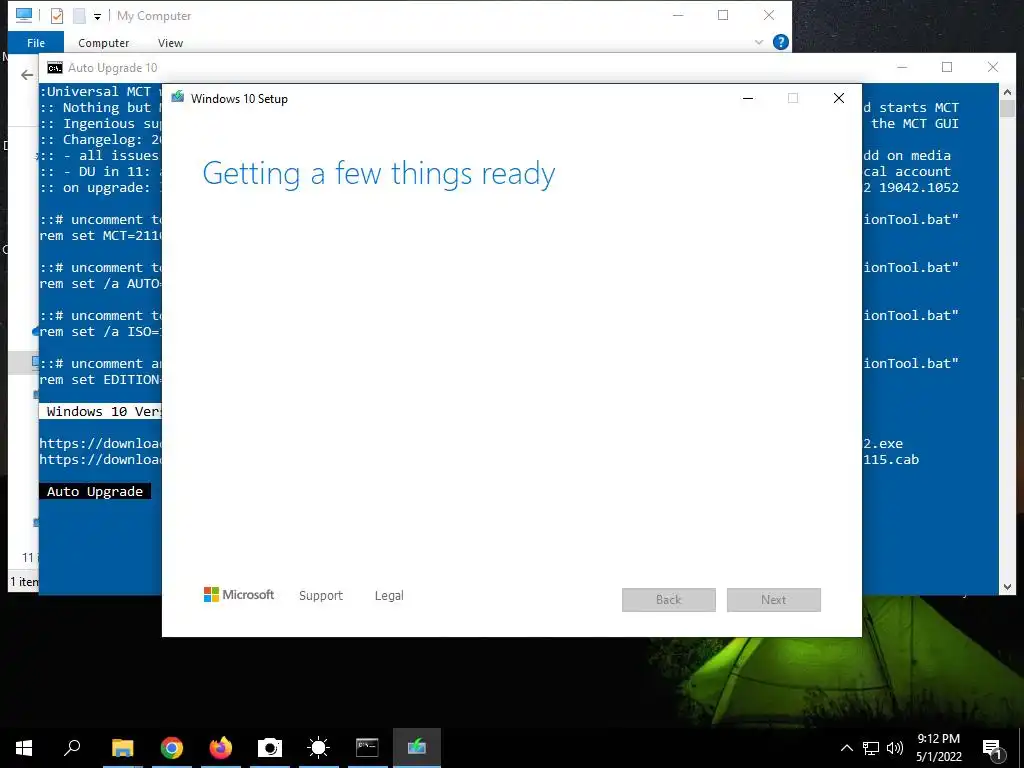Viewport: 1024px width, 768px height.
Task: Launch File Explorer from the taskbar
Action: click(x=122, y=748)
